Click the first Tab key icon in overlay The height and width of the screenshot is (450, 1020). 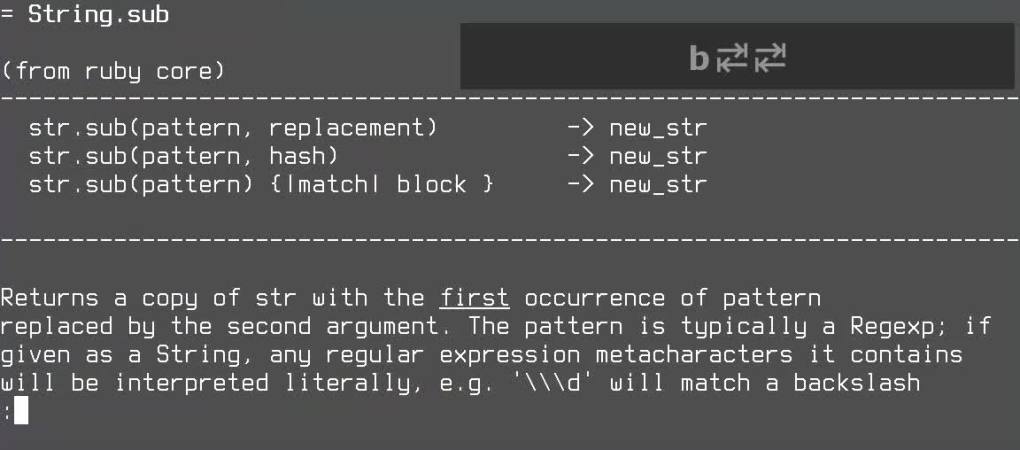click(732, 58)
